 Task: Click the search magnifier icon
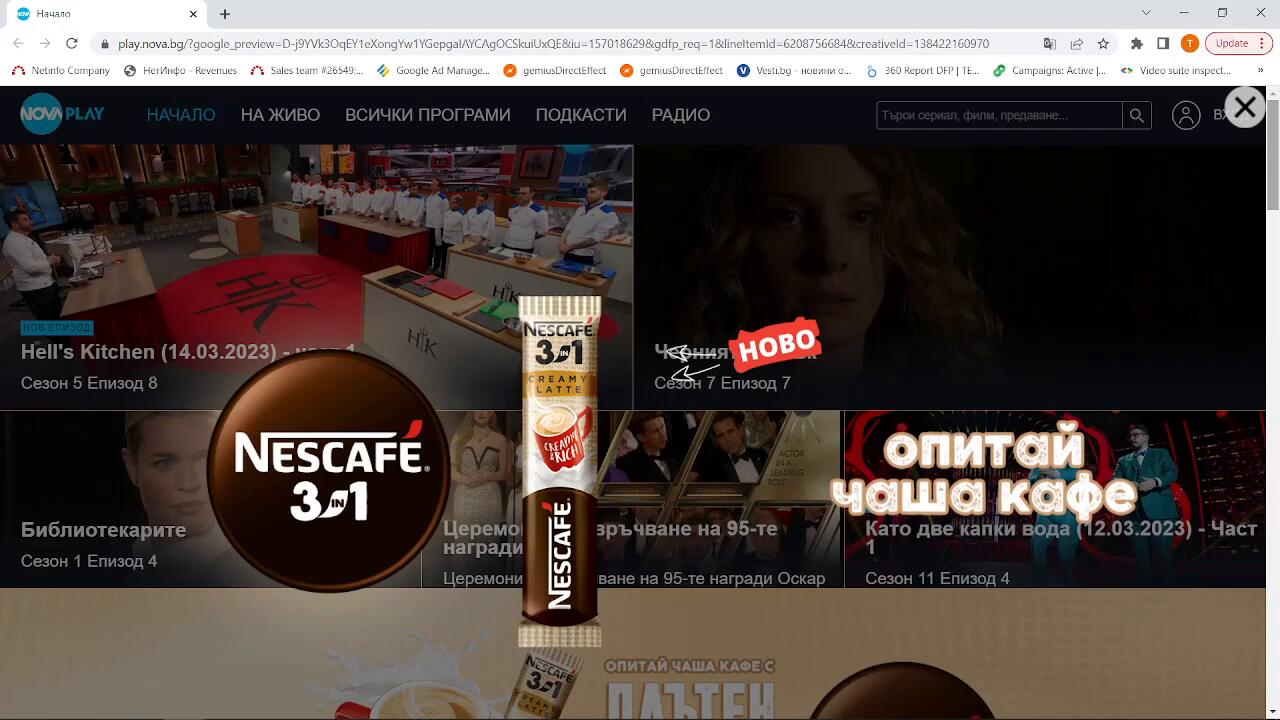coord(1136,116)
